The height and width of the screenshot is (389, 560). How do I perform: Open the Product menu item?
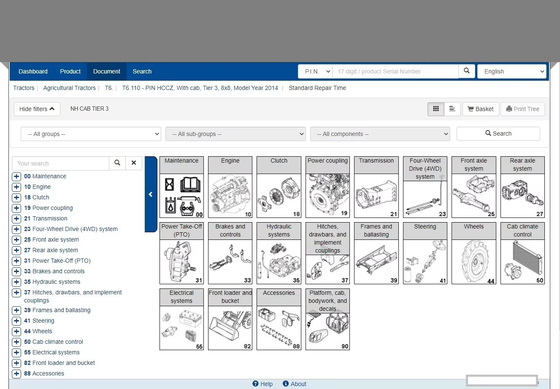(x=70, y=71)
